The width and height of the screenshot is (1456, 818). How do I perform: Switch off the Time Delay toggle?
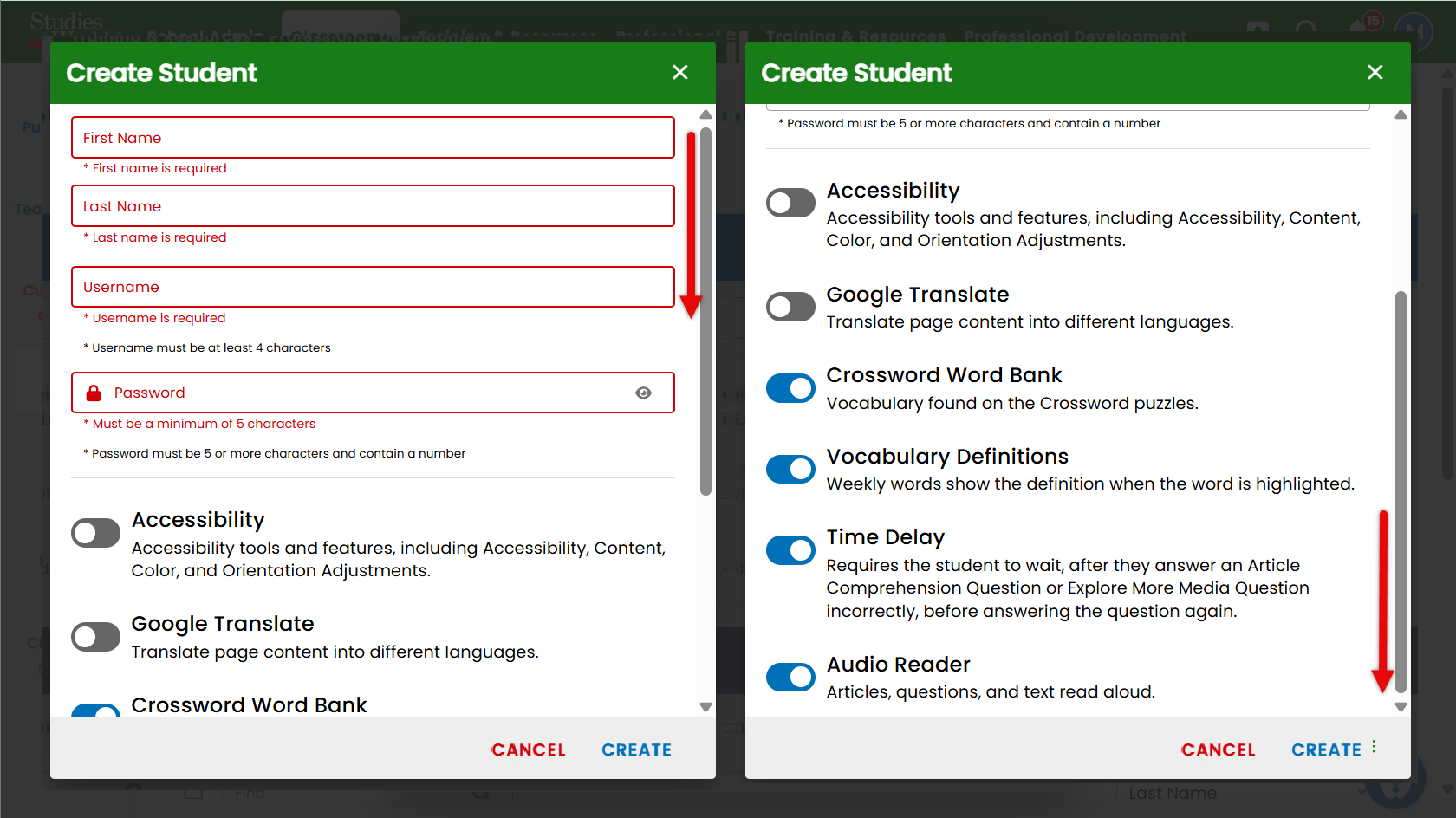pyautogui.click(x=790, y=550)
